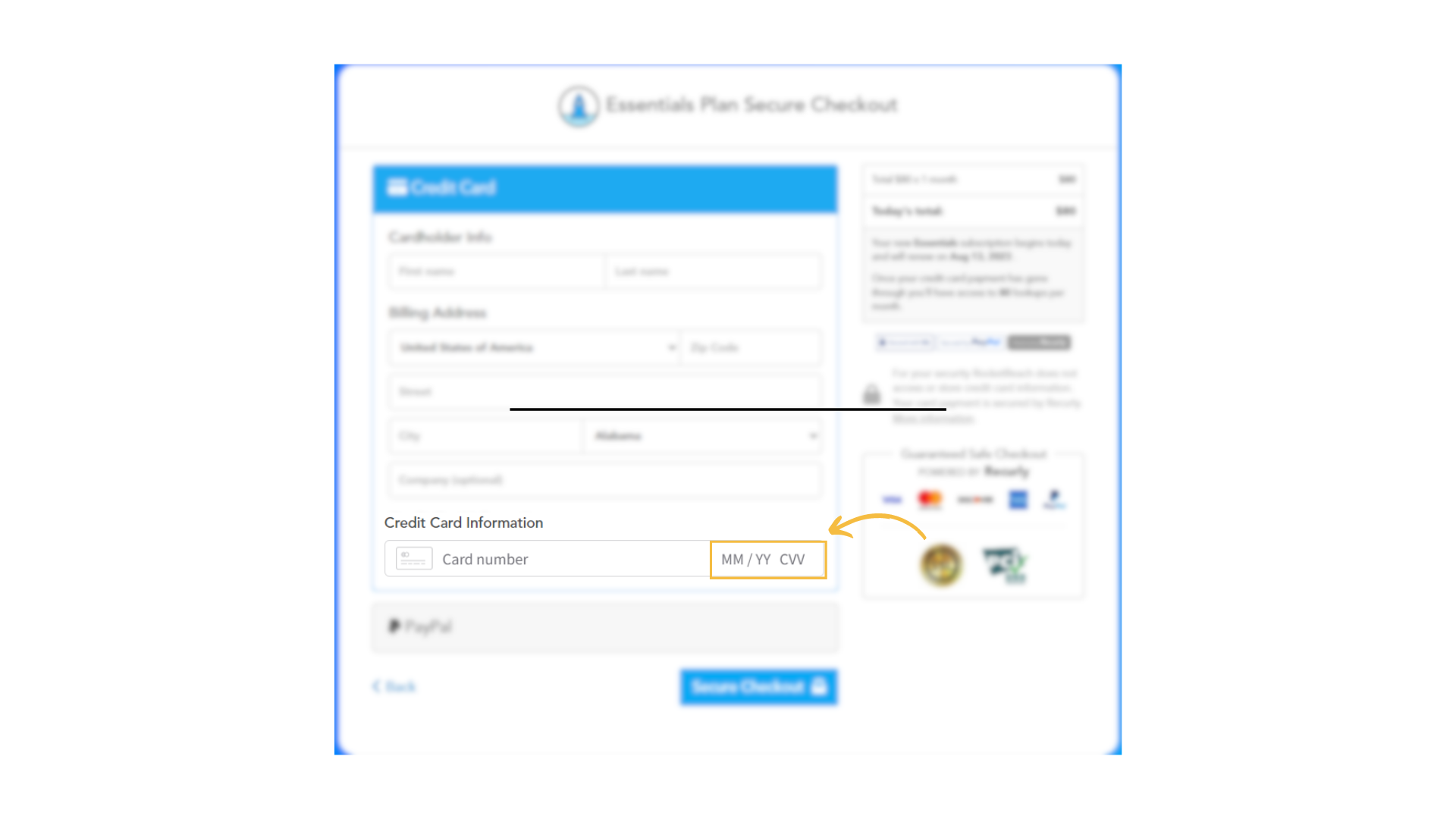Click the Secure Checkout button
Screen dimensions: 1456x819
click(x=758, y=686)
